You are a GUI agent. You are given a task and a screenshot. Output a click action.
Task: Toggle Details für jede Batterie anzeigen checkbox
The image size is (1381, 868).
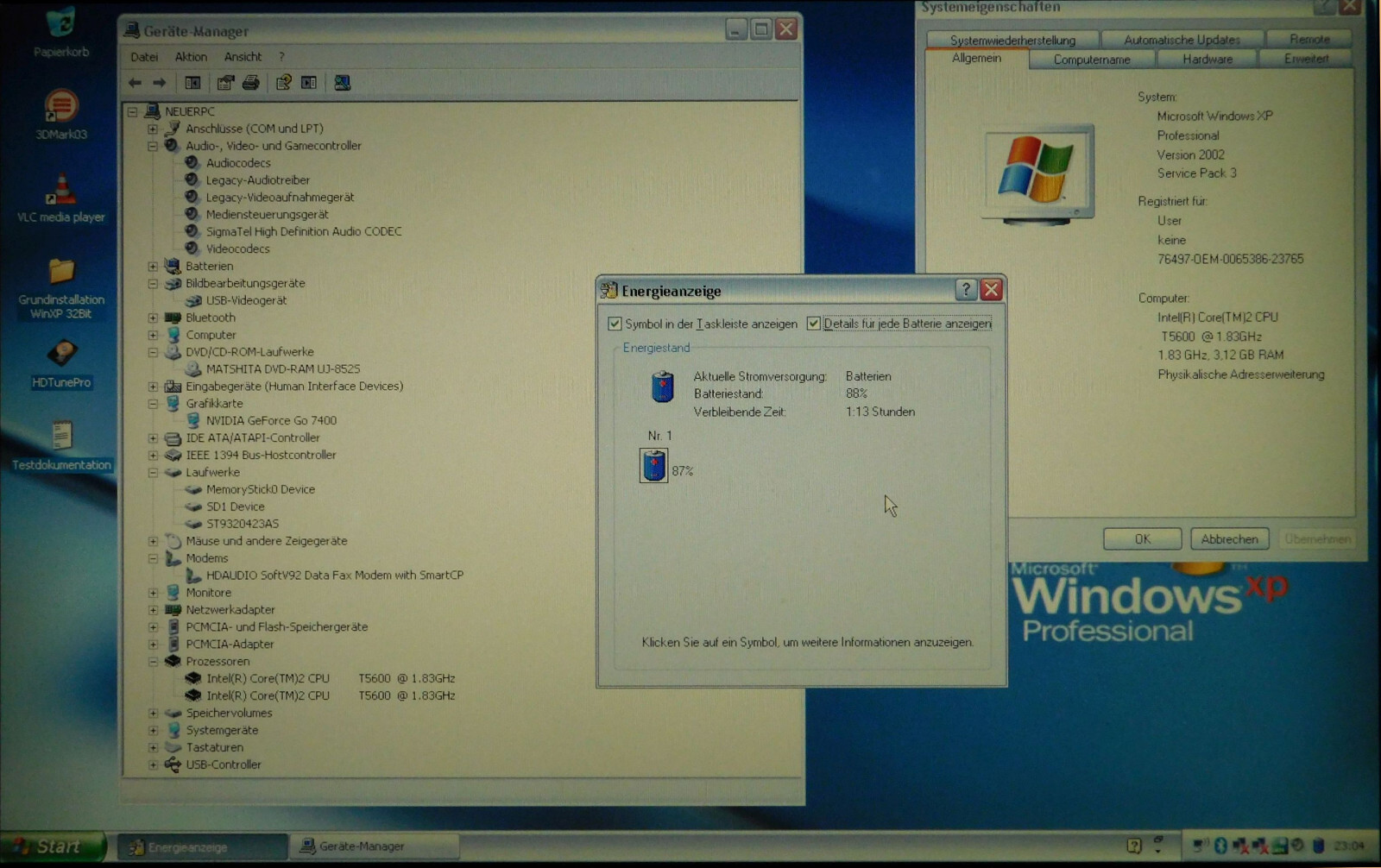click(813, 324)
